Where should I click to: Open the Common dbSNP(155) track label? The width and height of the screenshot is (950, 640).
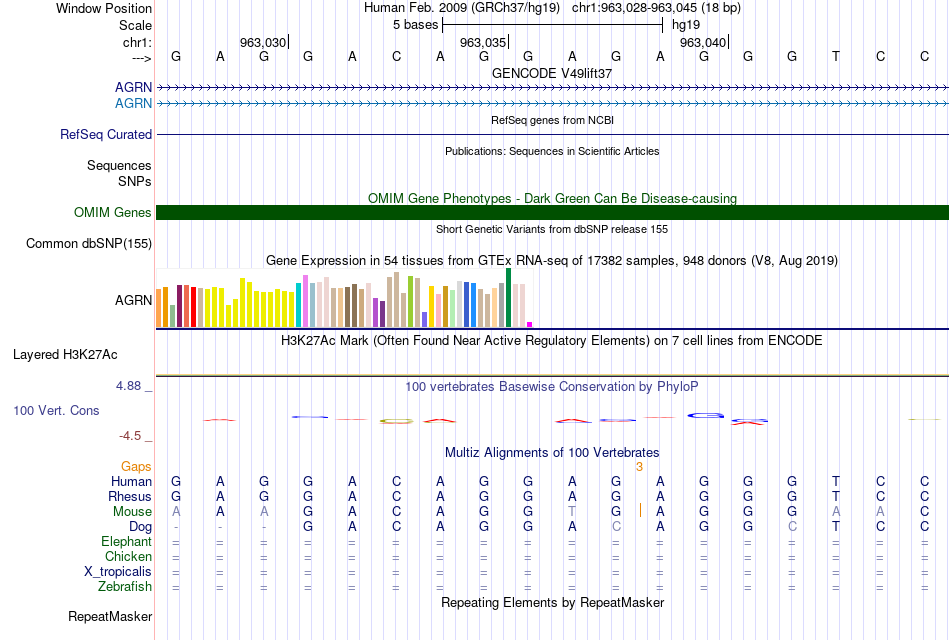pyautogui.click(x=88, y=244)
